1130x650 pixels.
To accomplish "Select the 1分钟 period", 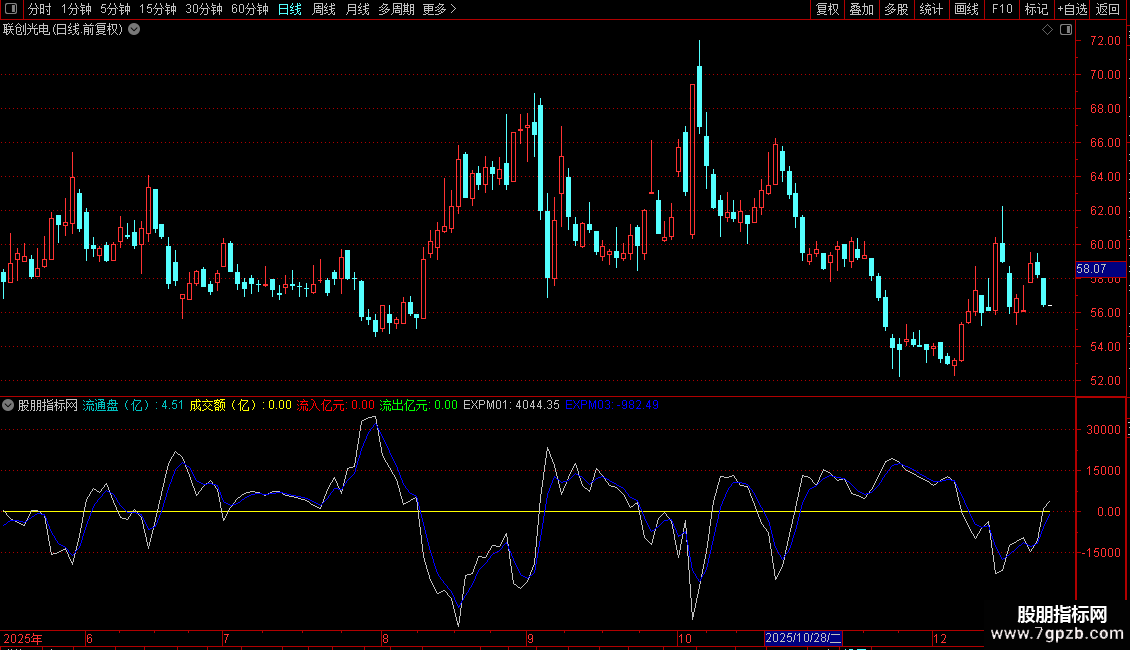I will (76, 9).
